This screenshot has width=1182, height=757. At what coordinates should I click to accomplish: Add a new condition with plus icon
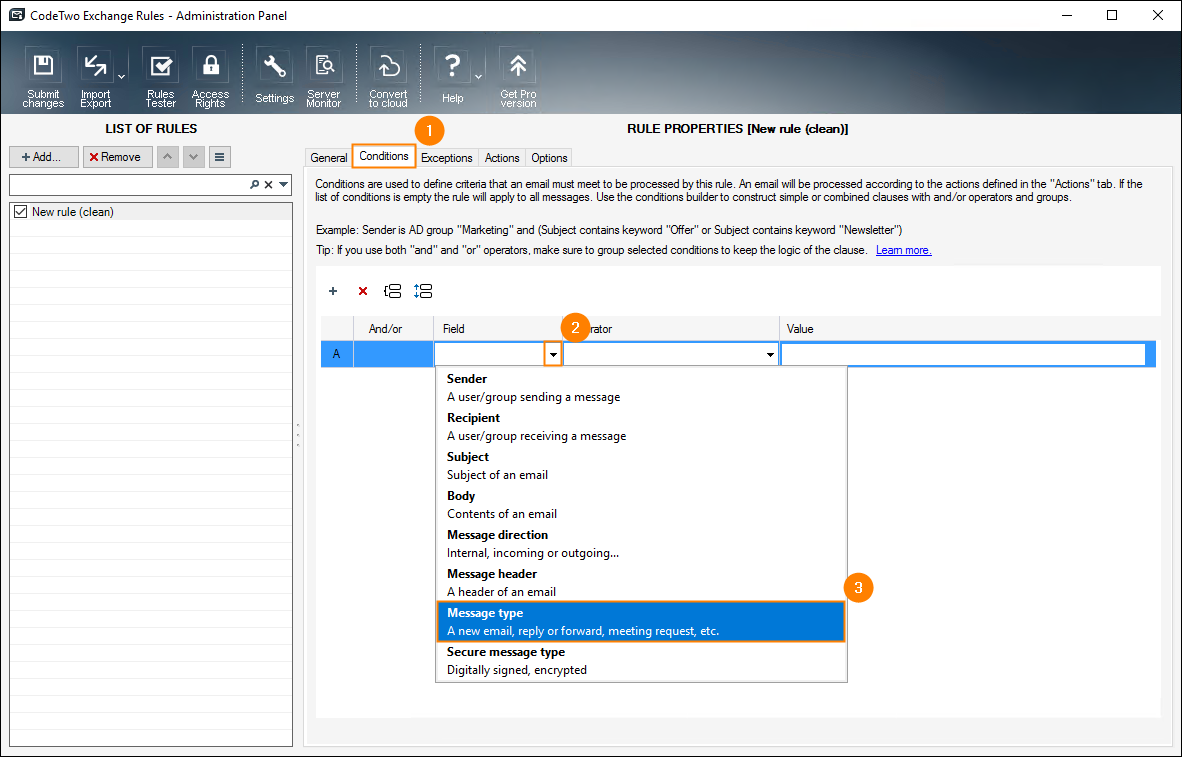(x=332, y=291)
